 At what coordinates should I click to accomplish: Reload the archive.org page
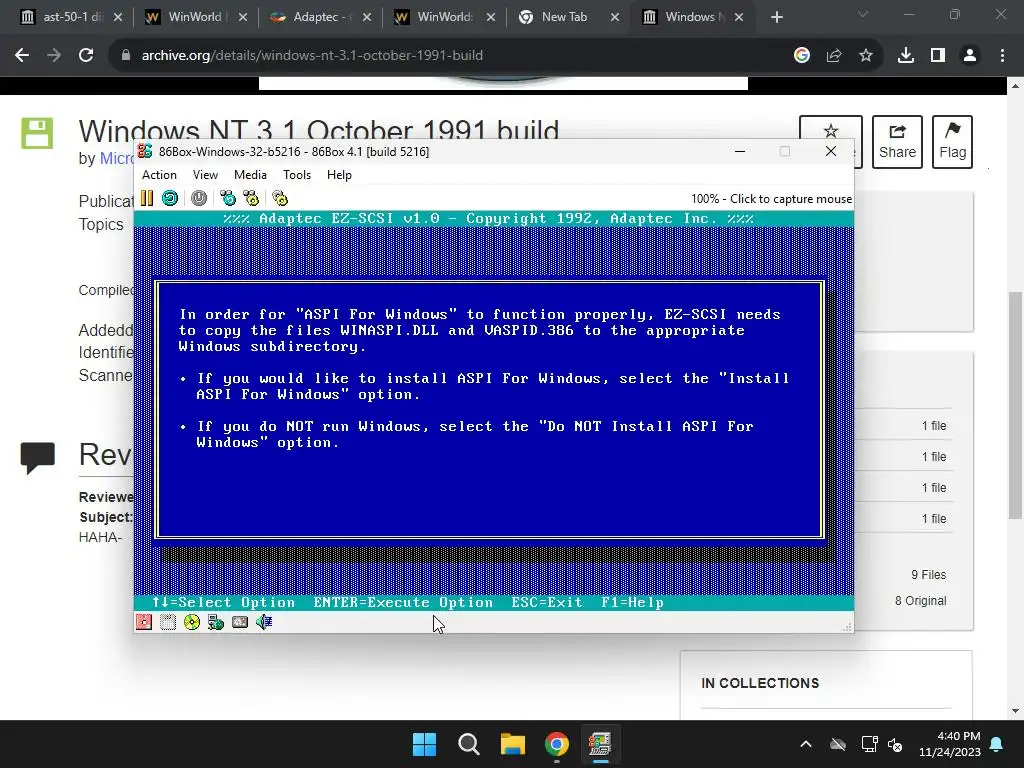coord(86,56)
